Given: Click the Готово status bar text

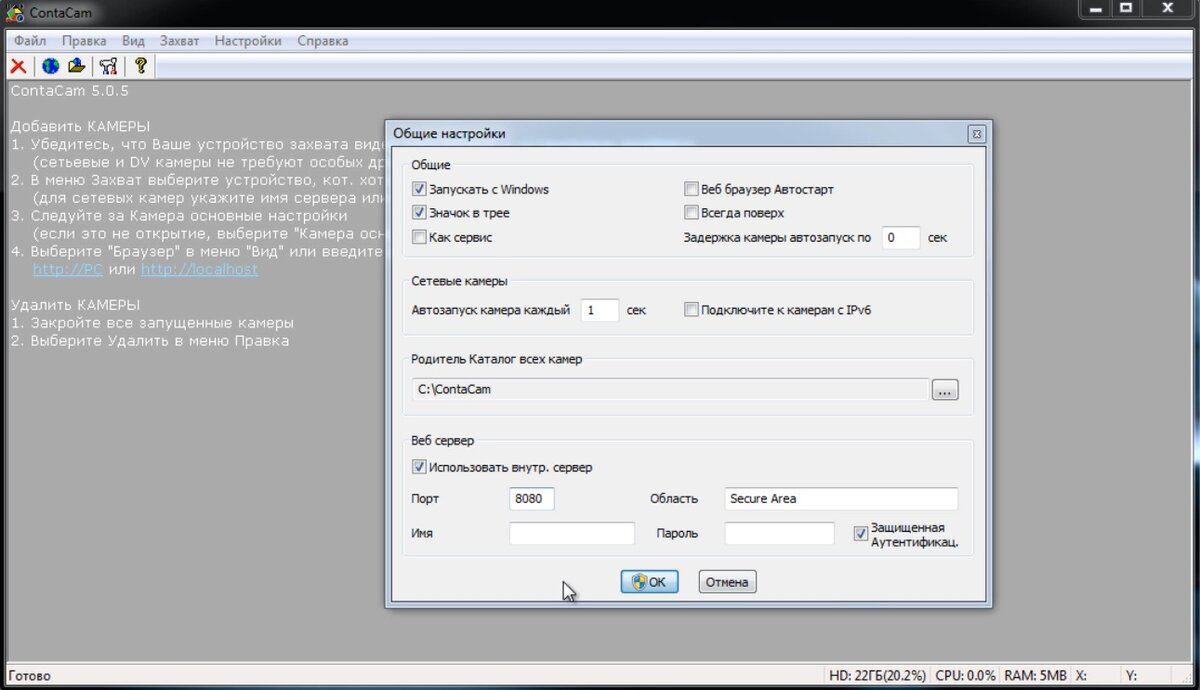Looking at the screenshot, I should point(29,676).
